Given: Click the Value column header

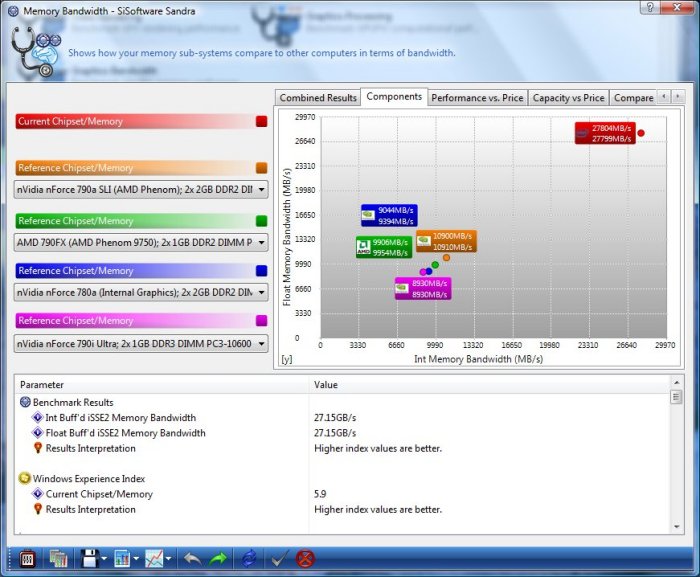Looking at the screenshot, I should tap(489, 385).
